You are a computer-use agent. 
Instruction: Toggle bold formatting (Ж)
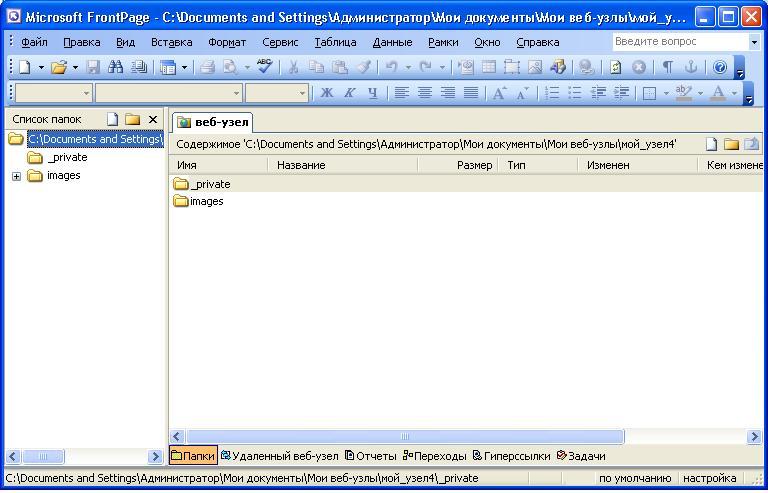[327, 93]
